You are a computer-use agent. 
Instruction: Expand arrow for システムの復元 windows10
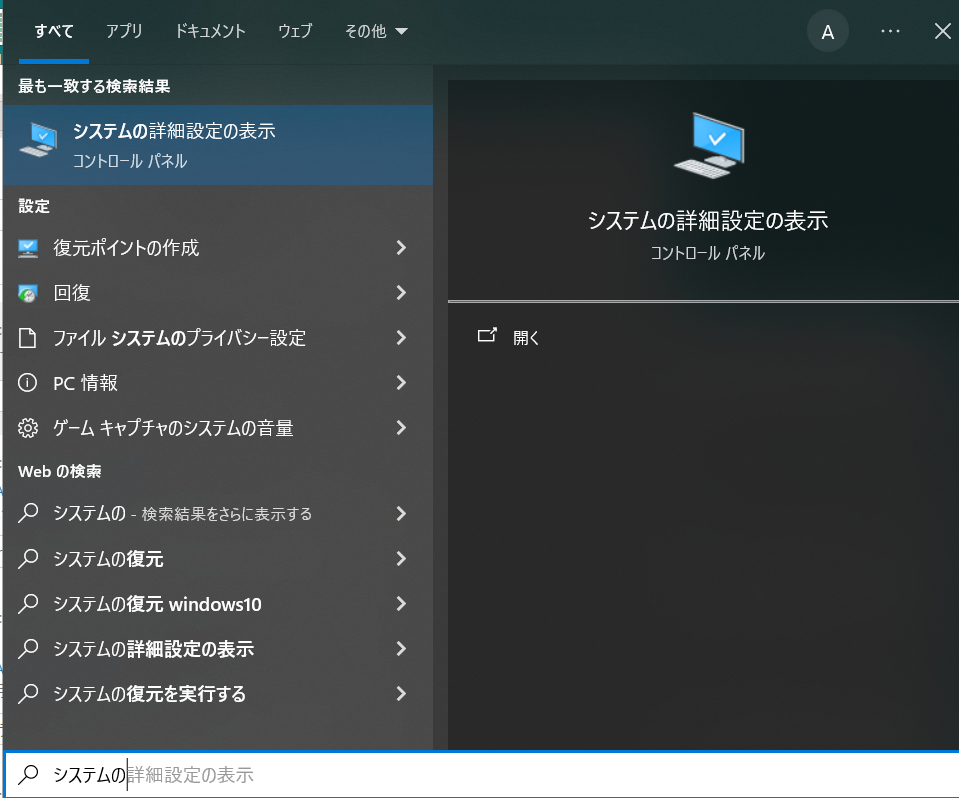[x=401, y=604]
